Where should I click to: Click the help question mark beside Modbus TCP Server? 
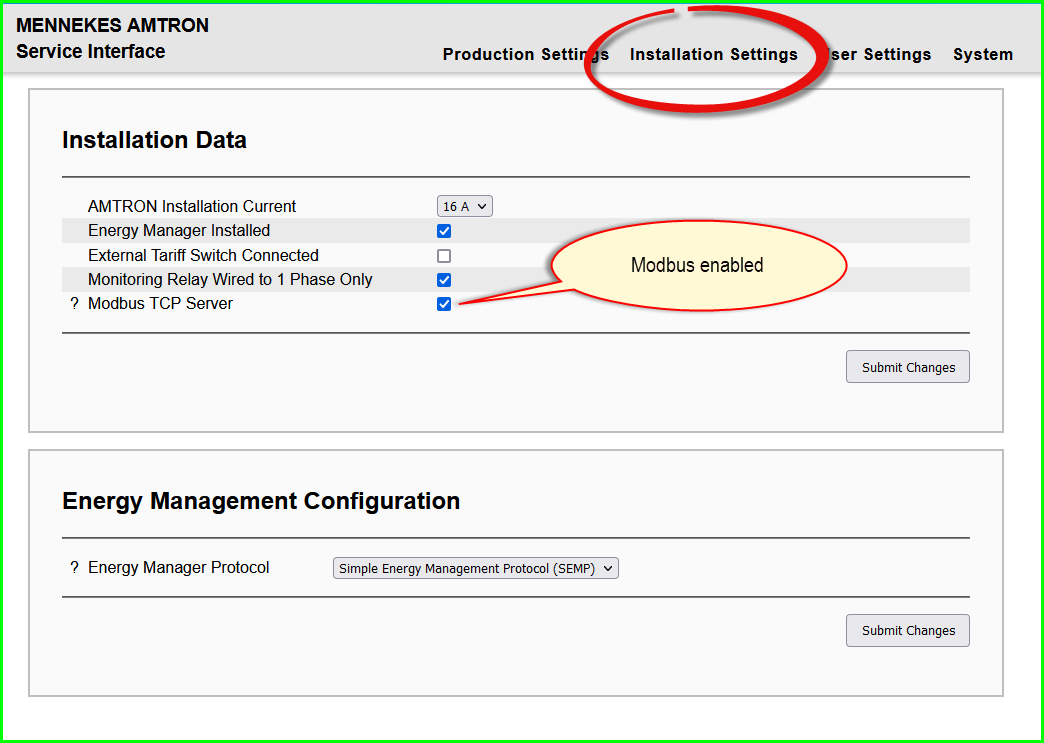[74, 304]
